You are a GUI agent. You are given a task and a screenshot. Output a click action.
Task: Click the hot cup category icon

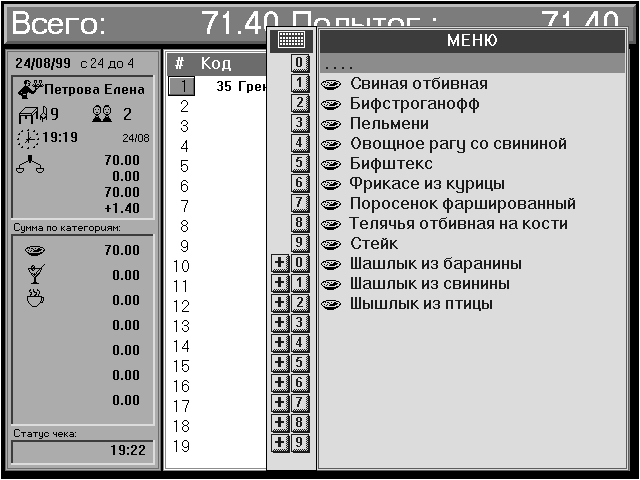35,298
